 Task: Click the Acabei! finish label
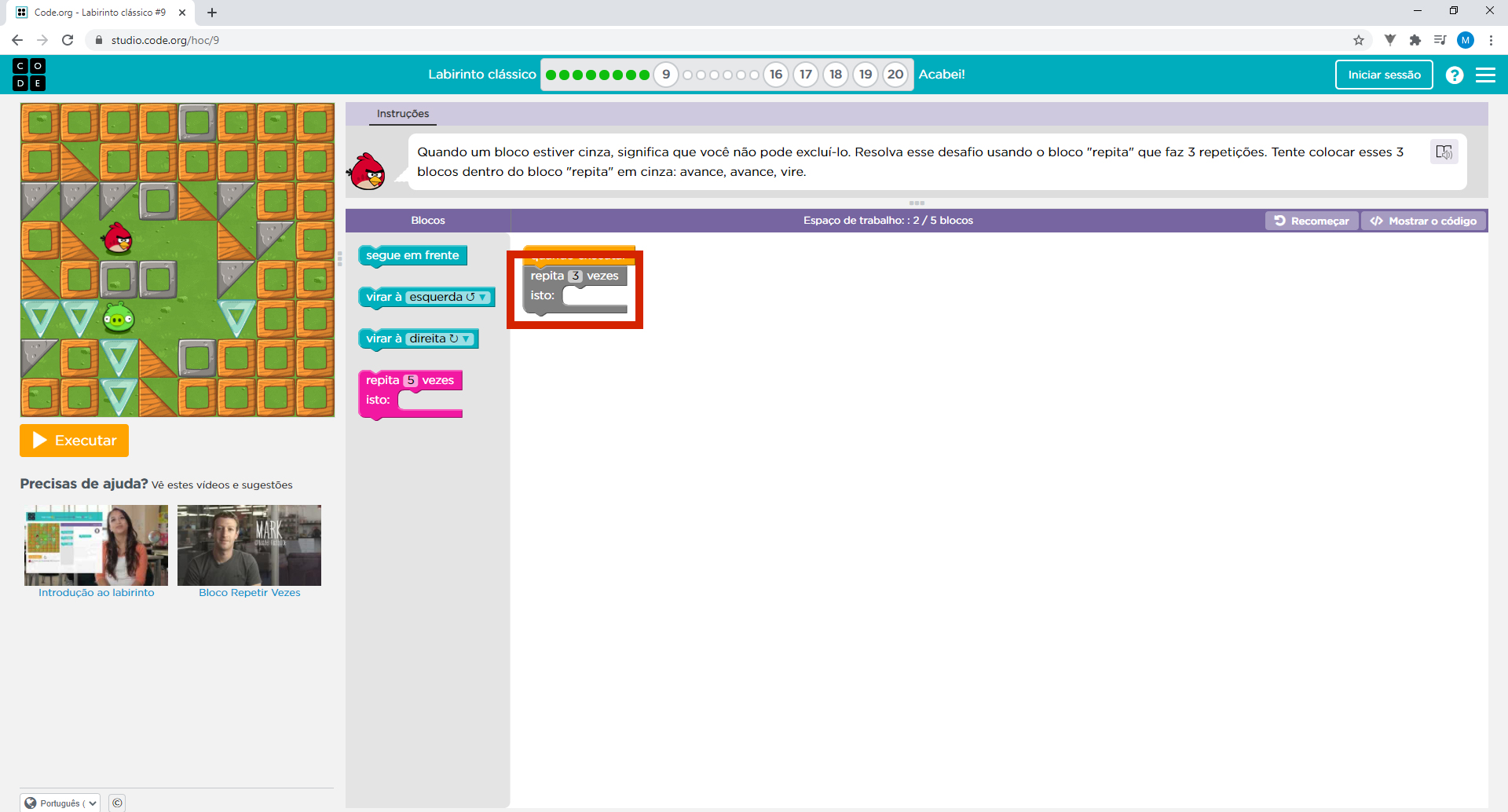[x=942, y=75]
